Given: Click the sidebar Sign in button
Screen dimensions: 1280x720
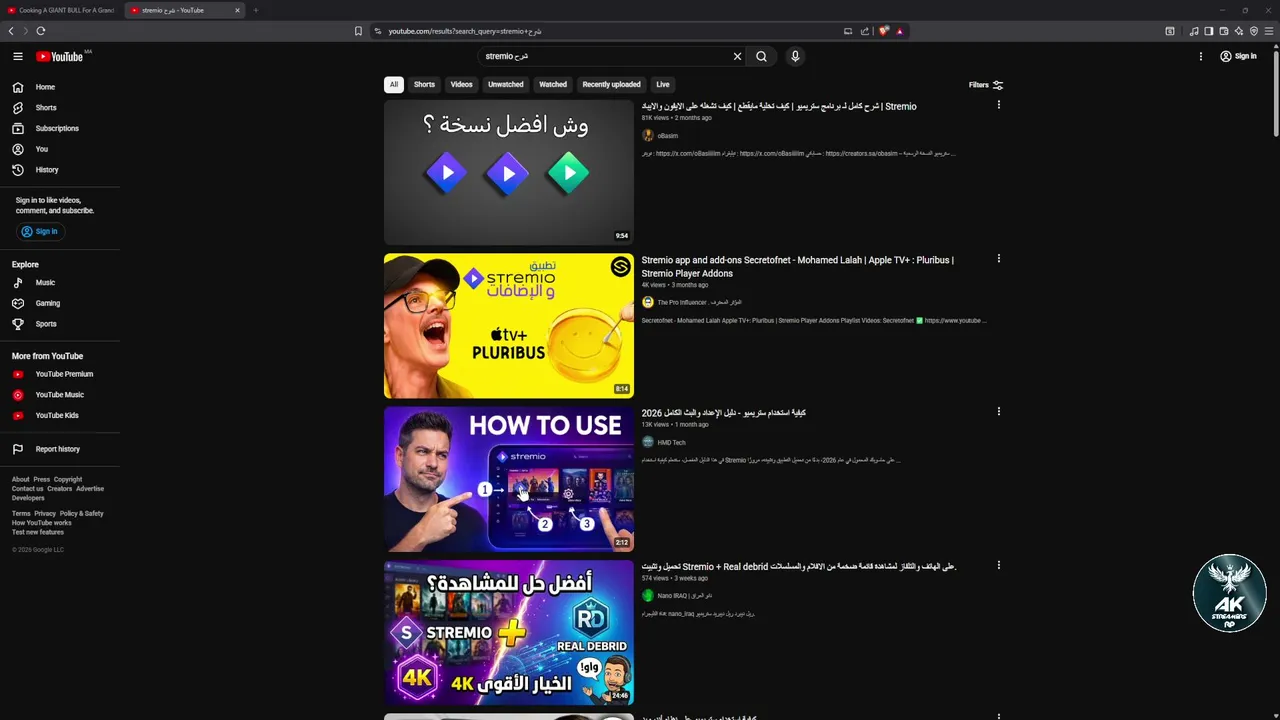Looking at the screenshot, I should [x=40, y=231].
